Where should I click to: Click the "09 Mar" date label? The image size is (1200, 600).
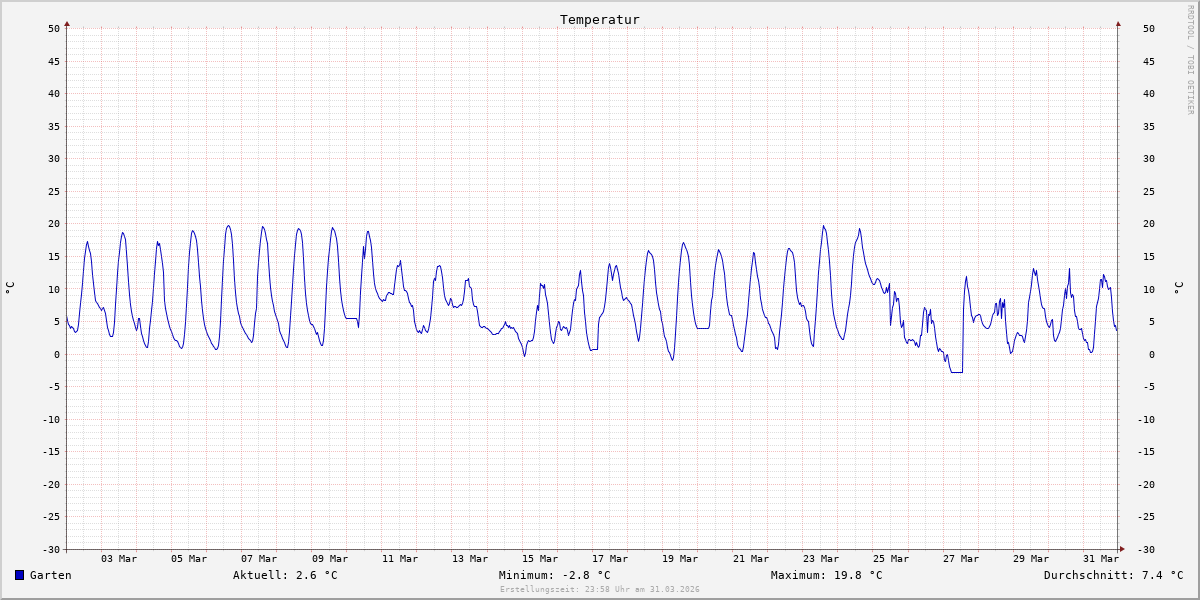(330, 559)
